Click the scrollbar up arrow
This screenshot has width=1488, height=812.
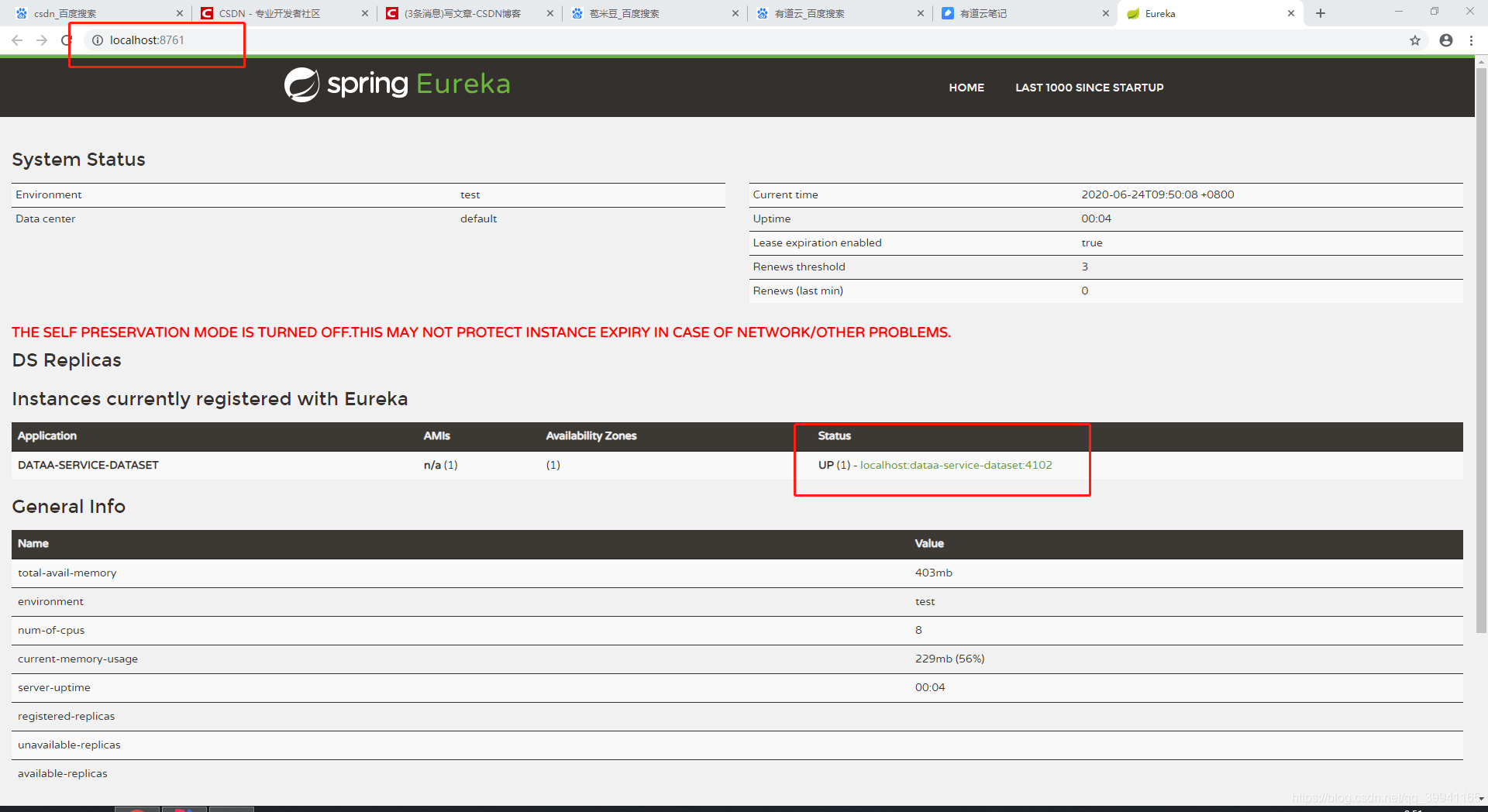coord(1481,60)
